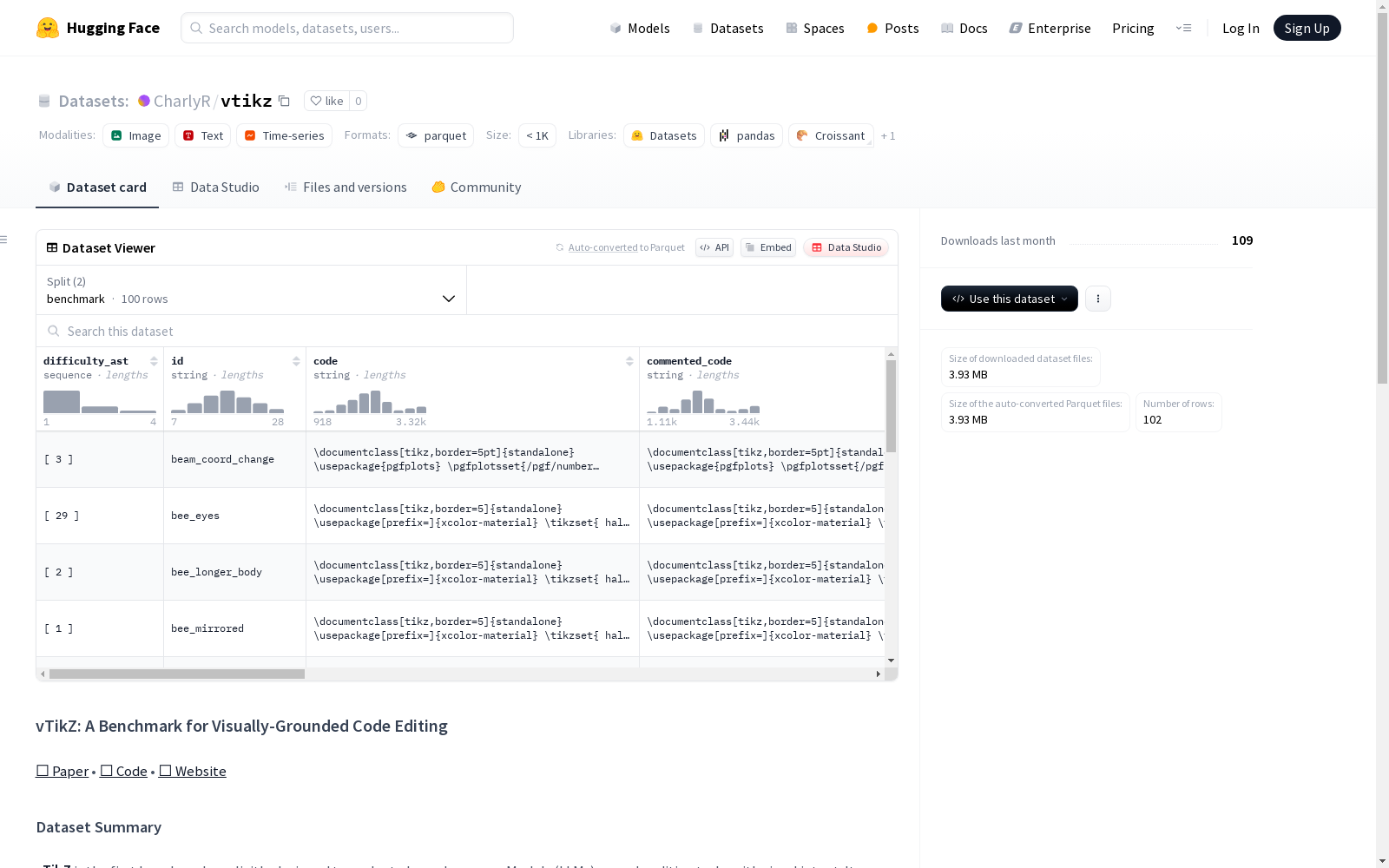Click the code column lengths histogram

370,402
